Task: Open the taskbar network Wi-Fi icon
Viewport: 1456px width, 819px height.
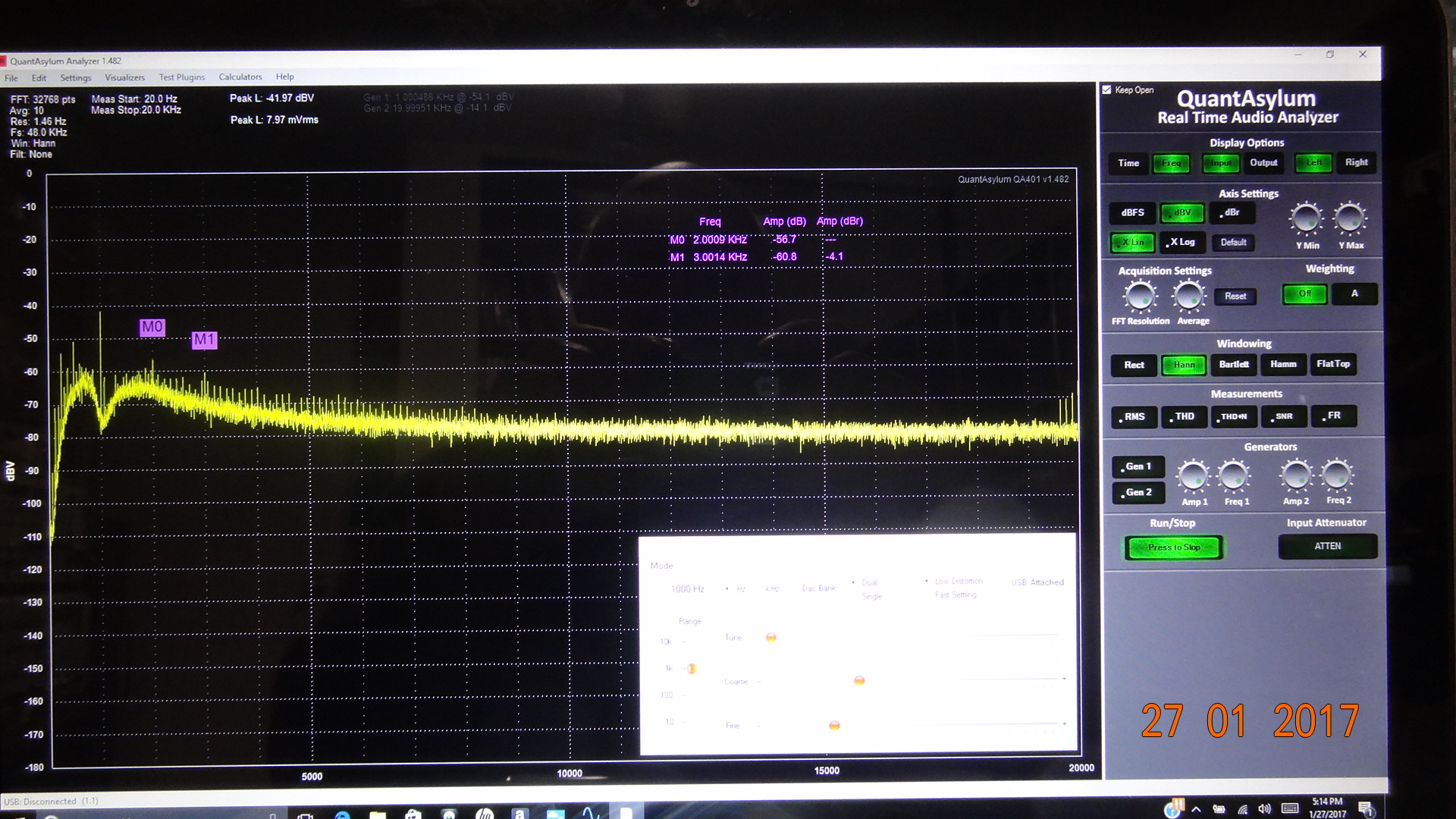Action: (x=1242, y=810)
